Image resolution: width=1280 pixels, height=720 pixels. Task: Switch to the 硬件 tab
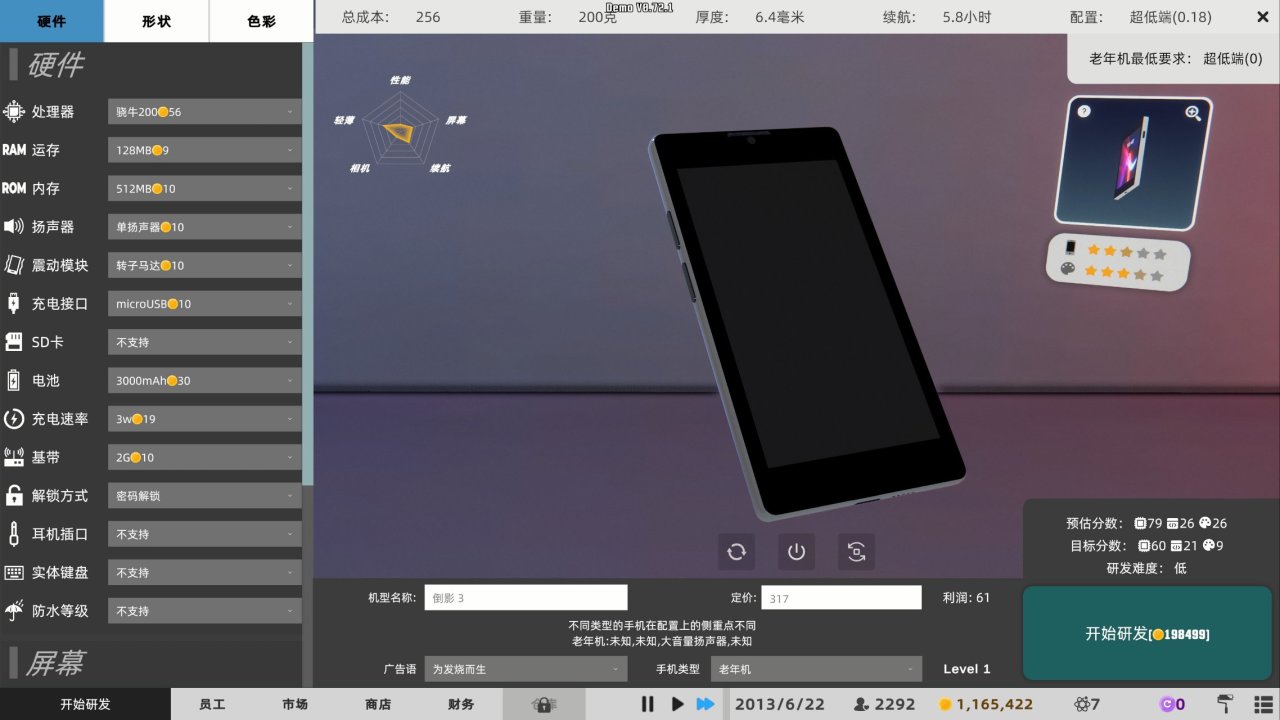pyautogui.click(x=52, y=21)
